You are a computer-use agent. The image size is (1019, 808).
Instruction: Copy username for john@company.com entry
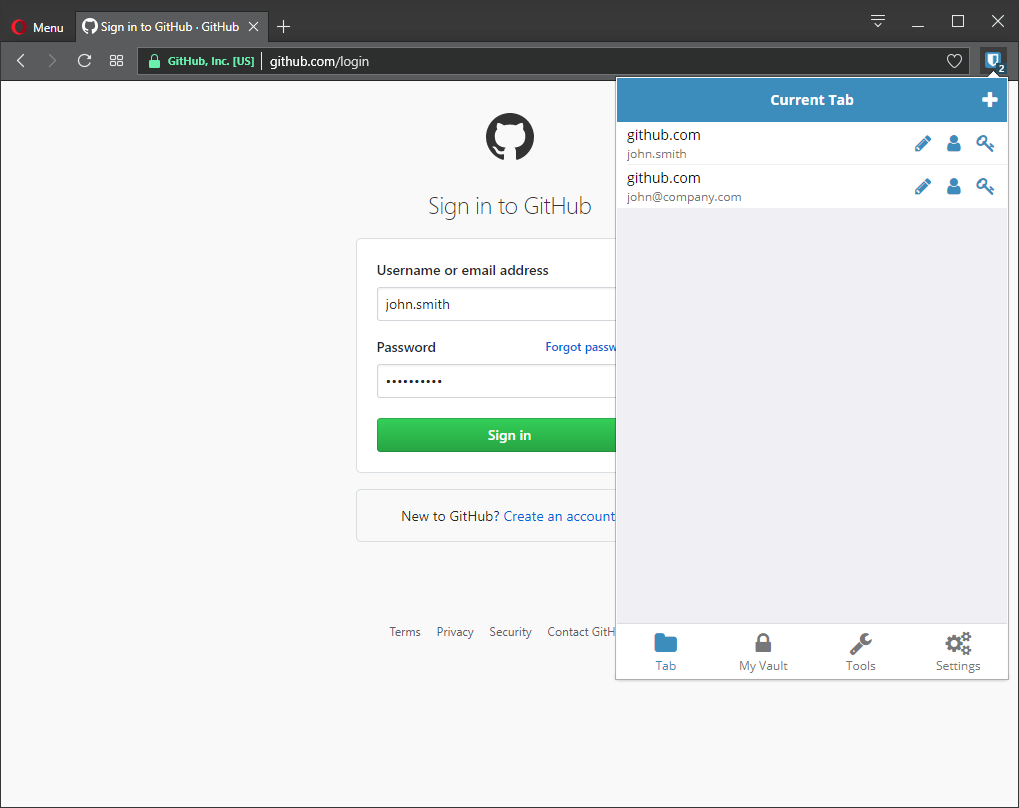[x=953, y=187]
